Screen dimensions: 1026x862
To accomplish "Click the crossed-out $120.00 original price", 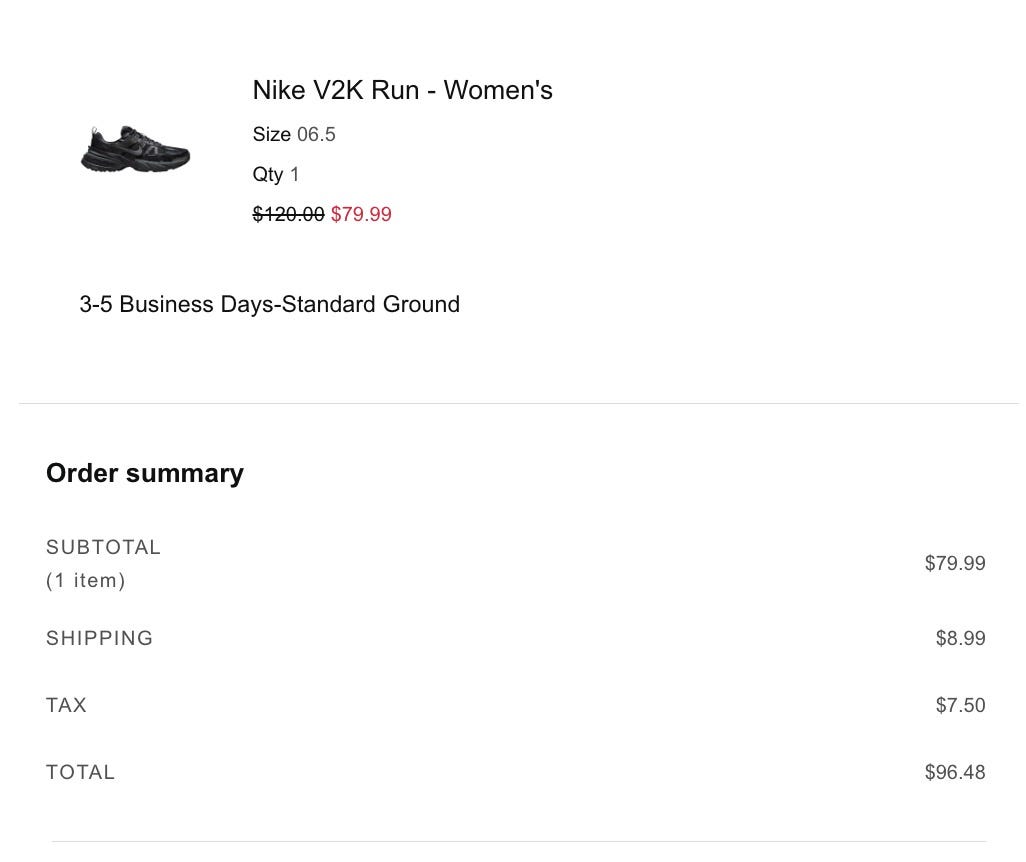I will 288,214.
